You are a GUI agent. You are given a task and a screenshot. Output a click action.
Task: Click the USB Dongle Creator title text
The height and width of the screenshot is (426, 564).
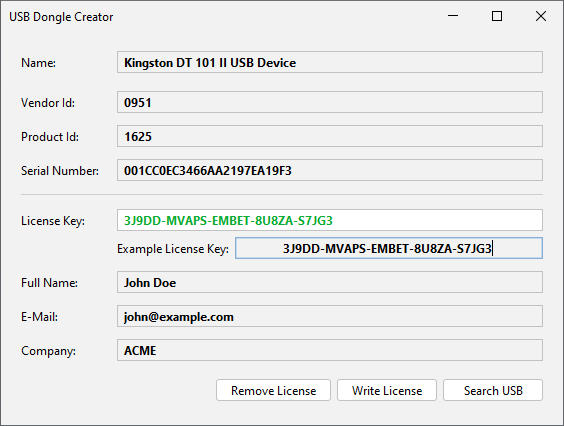click(x=61, y=17)
